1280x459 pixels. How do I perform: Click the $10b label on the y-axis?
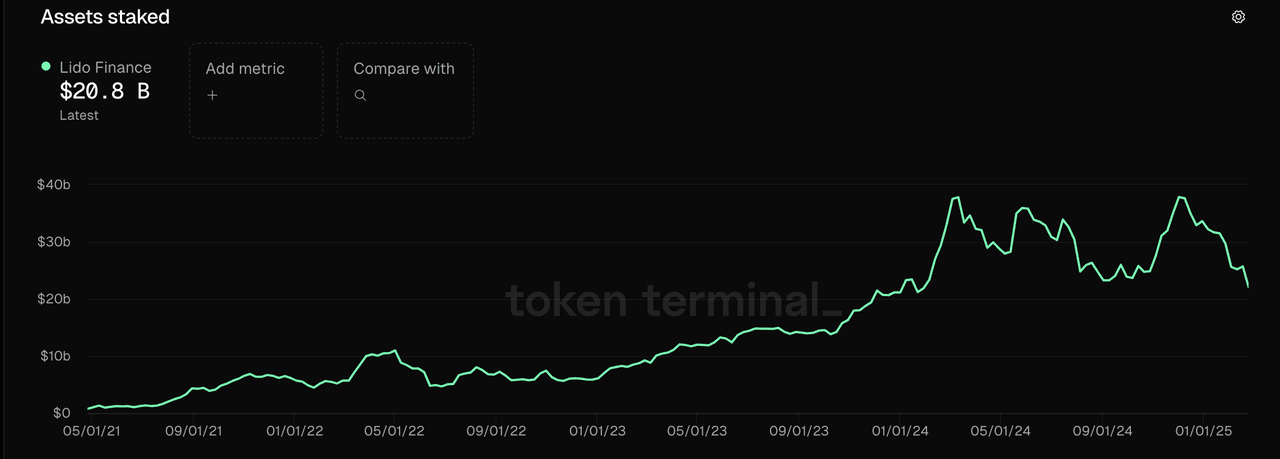click(x=54, y=357)
